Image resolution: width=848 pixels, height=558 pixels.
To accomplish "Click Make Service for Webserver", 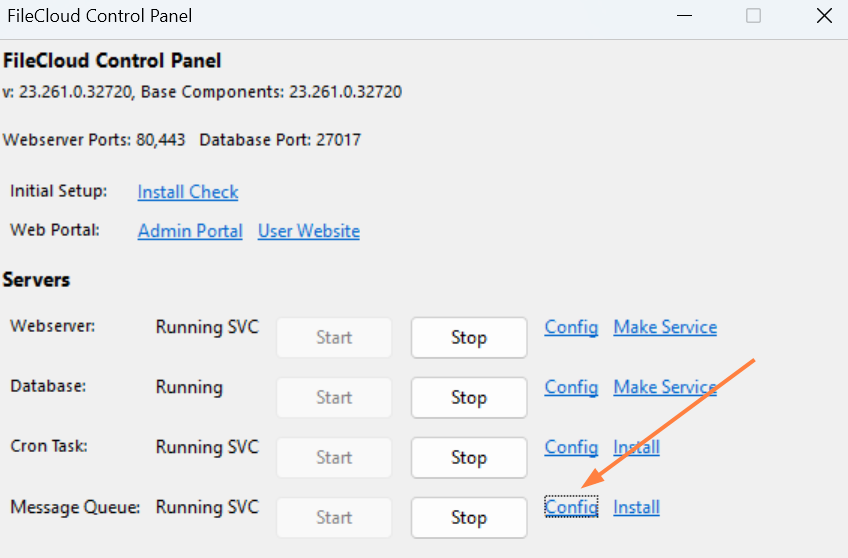I will tap(665, 327).
